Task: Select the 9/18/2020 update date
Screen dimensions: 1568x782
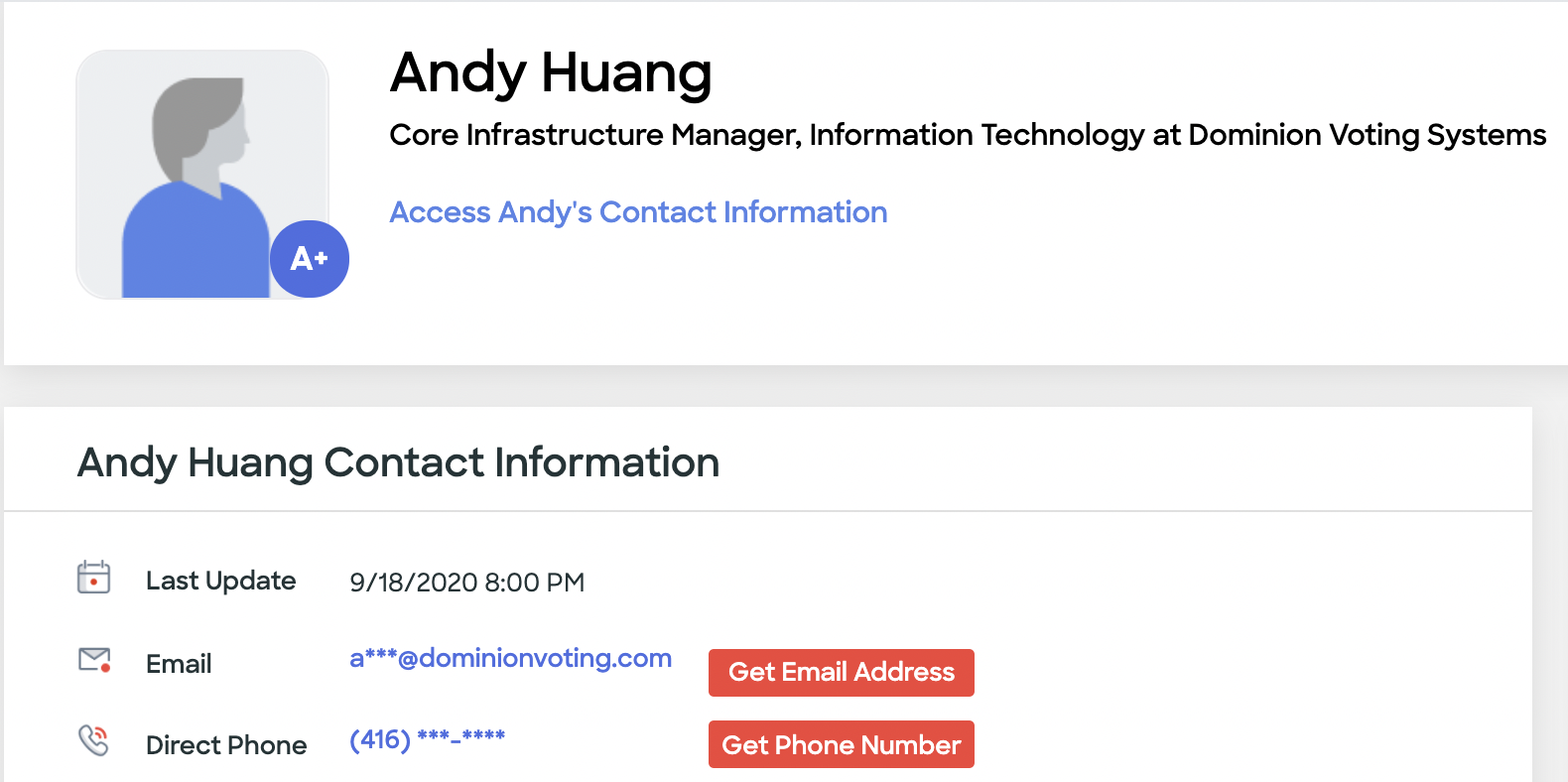Action: coord(414,583)
